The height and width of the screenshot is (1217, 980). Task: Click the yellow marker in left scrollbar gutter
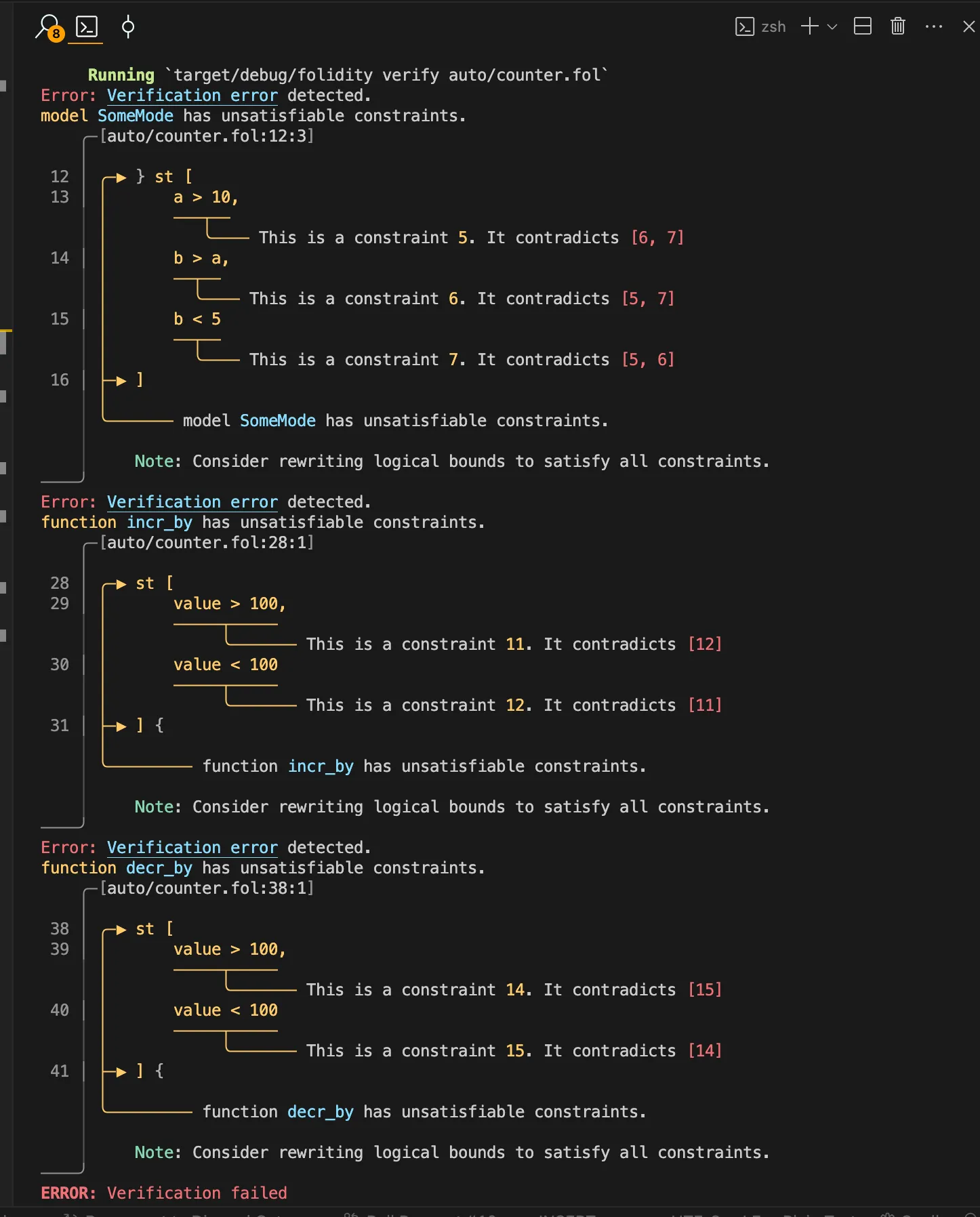5,331
